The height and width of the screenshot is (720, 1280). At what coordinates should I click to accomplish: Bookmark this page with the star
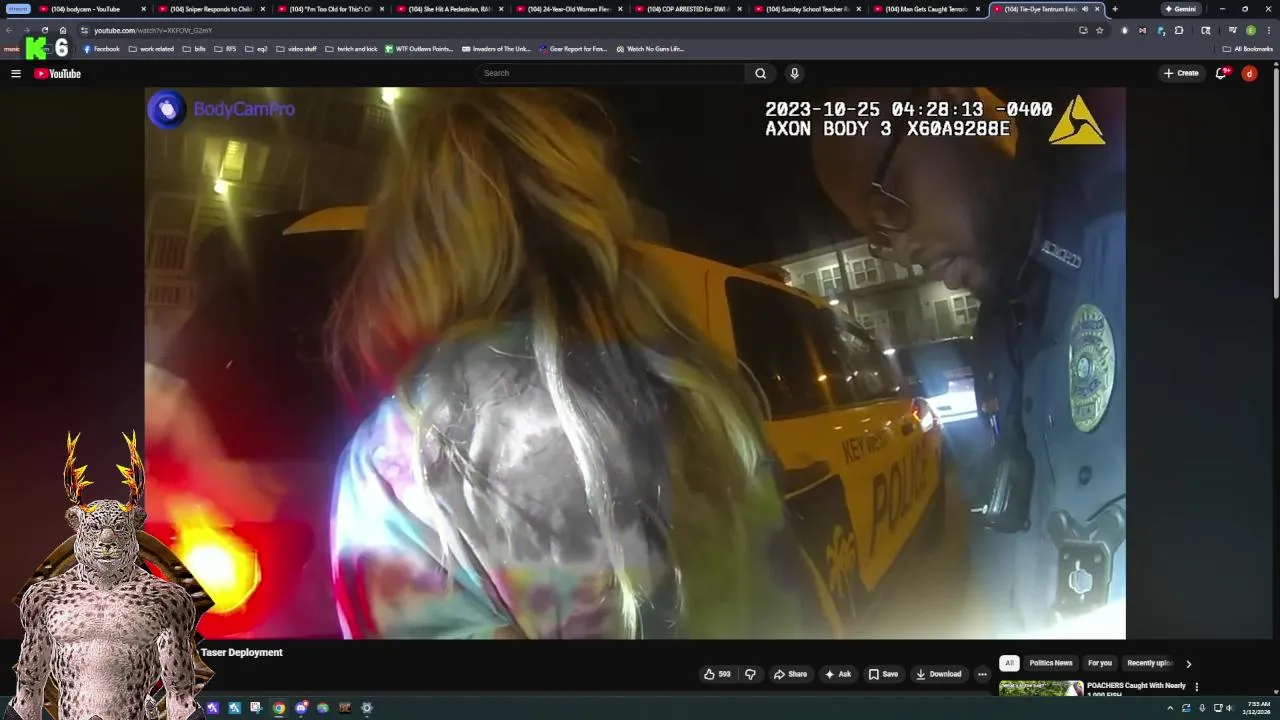(x=1099, y=30)
